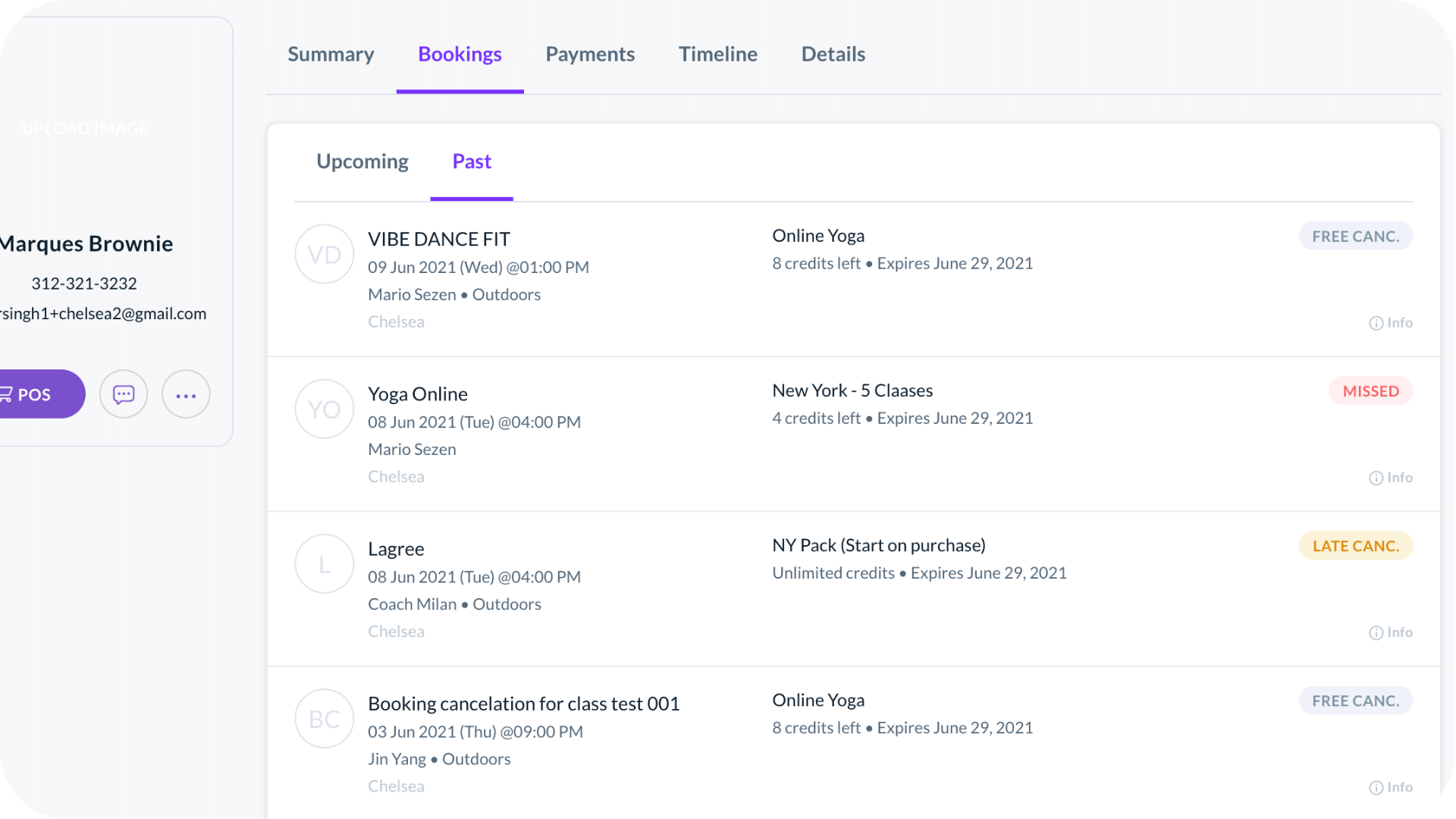
Task: Select the Past bookings sub-tab
Action: (x=472, y=162)
